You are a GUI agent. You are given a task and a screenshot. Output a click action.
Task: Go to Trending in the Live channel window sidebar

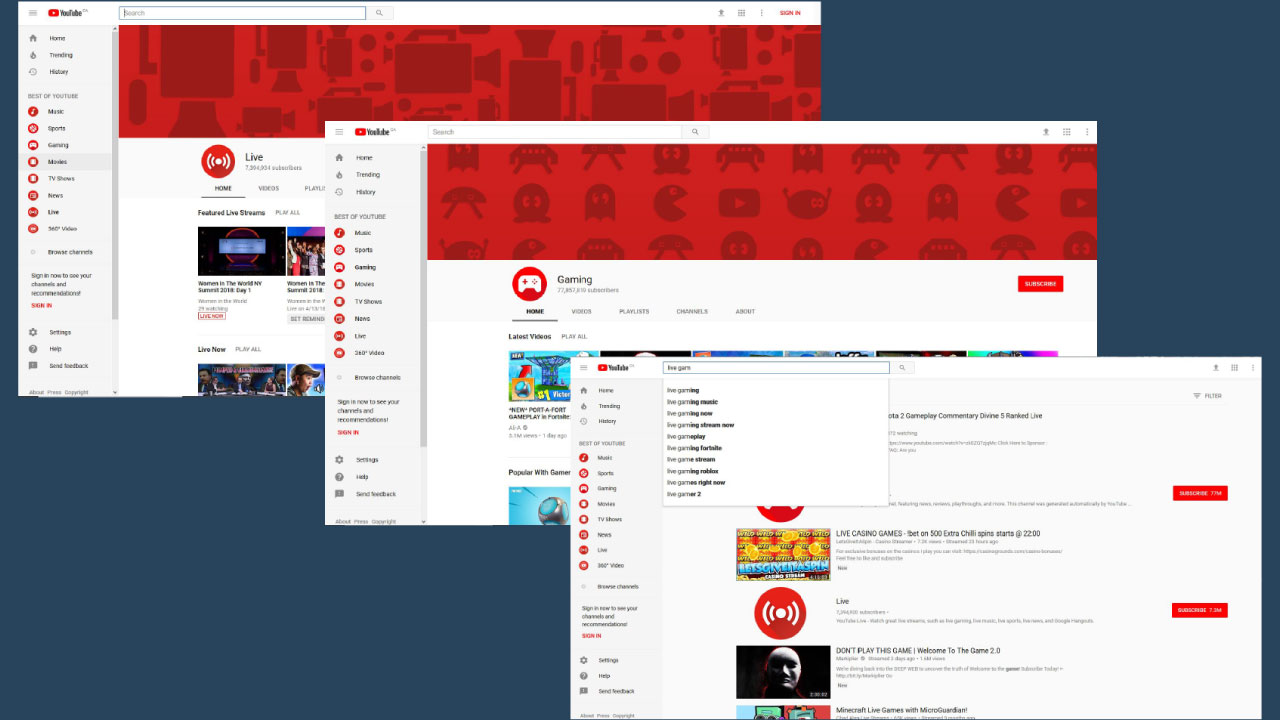50,55
